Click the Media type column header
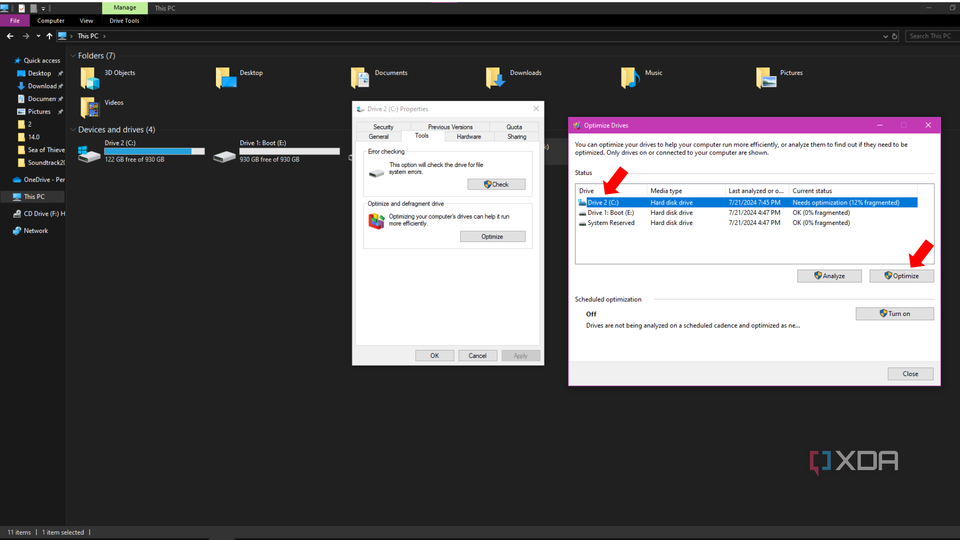The width and height of the screenshot is (960, 540). point(686,191)
